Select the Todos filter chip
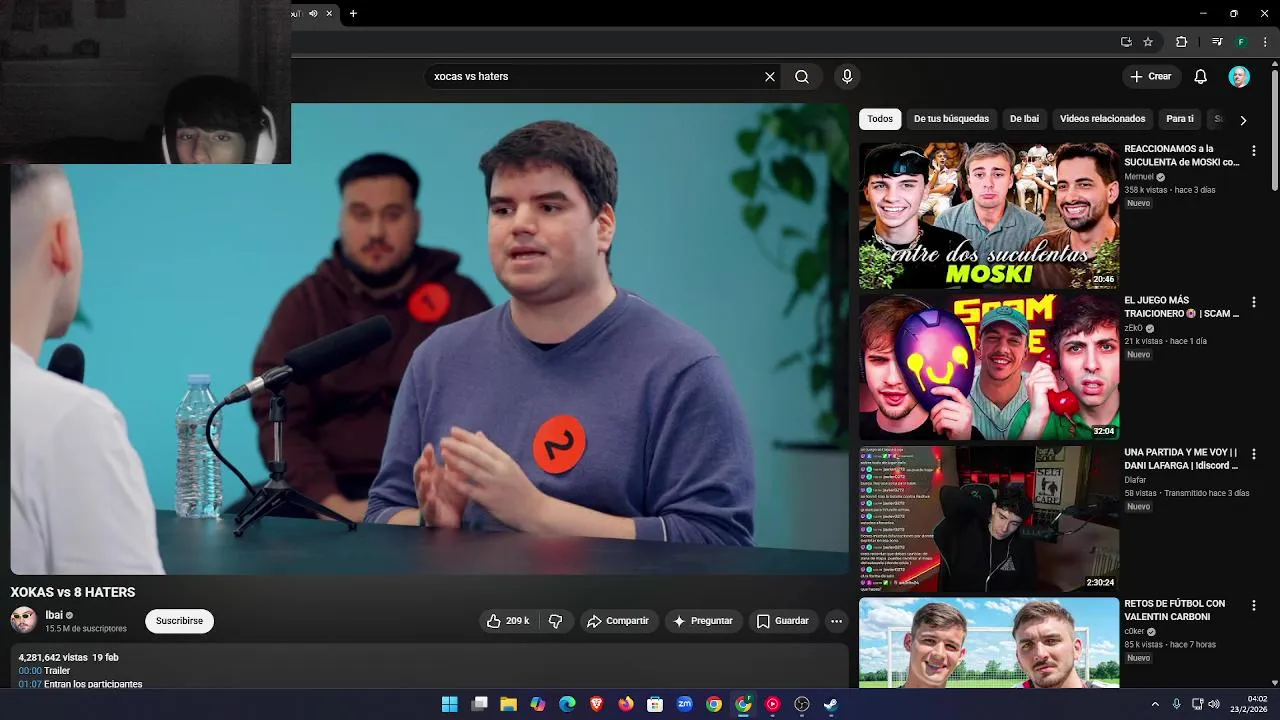This screenshot has height=720, width=1280. click(x=880, y=119)
